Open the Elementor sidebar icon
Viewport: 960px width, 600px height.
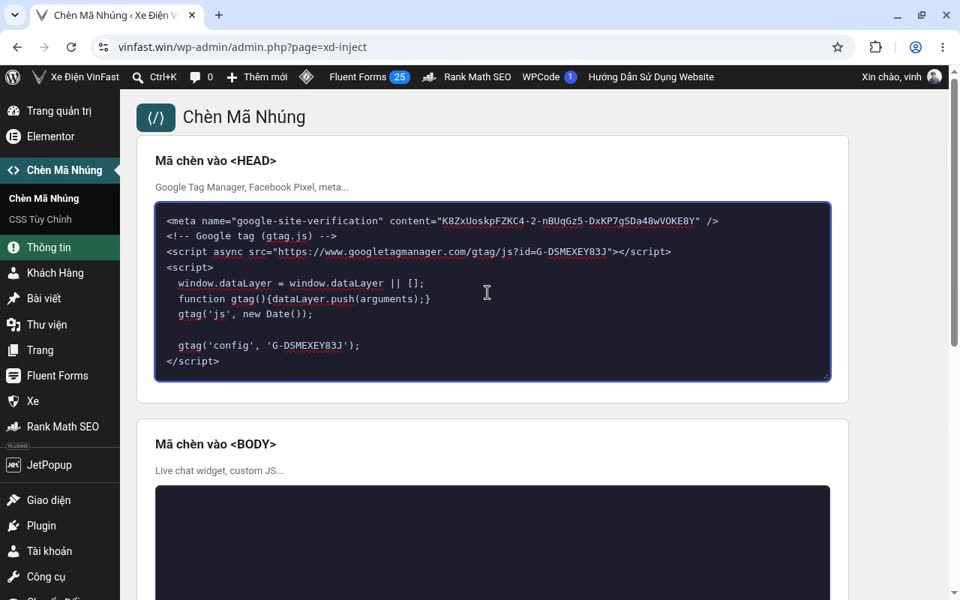(13, 137)
